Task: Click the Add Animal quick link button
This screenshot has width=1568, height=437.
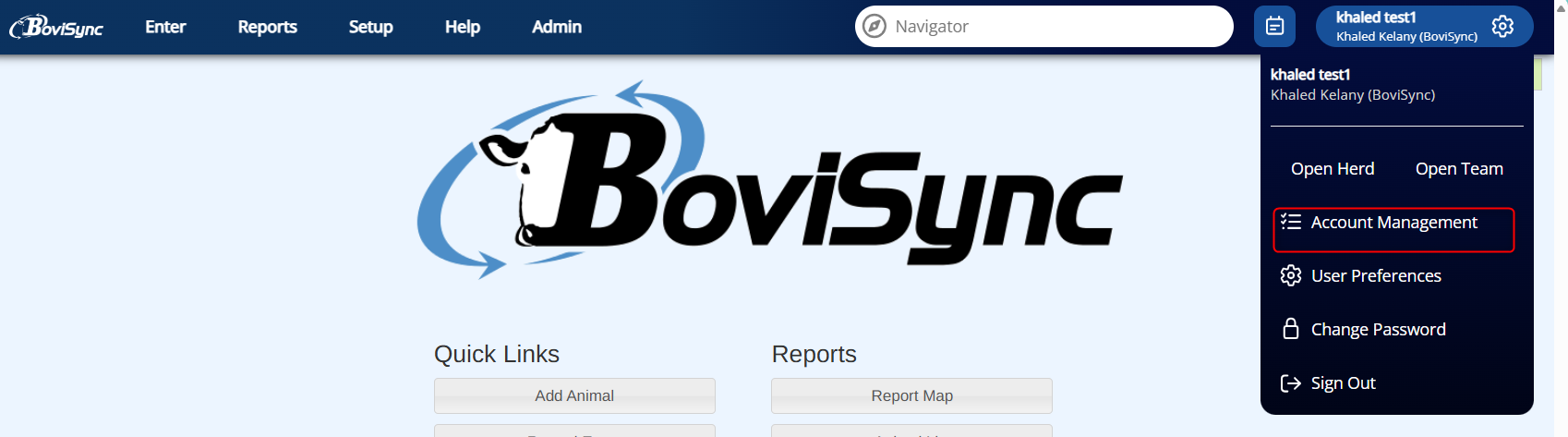Action: tap(574, 395)
